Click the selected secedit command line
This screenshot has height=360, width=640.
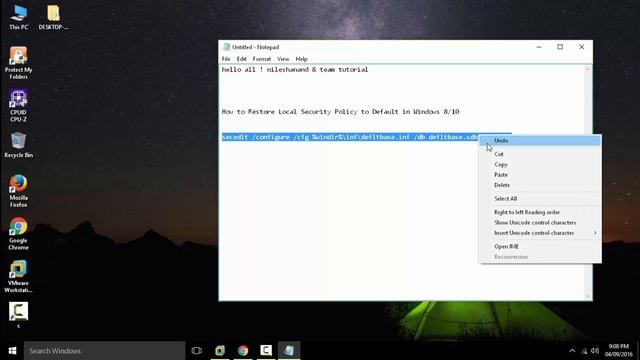click(350, 137)
